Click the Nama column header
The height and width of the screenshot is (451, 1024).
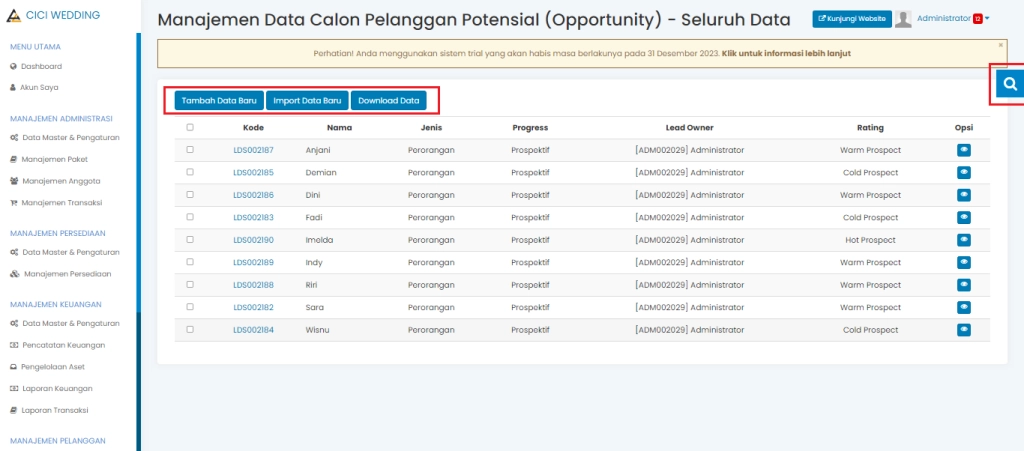coord(340,127)
